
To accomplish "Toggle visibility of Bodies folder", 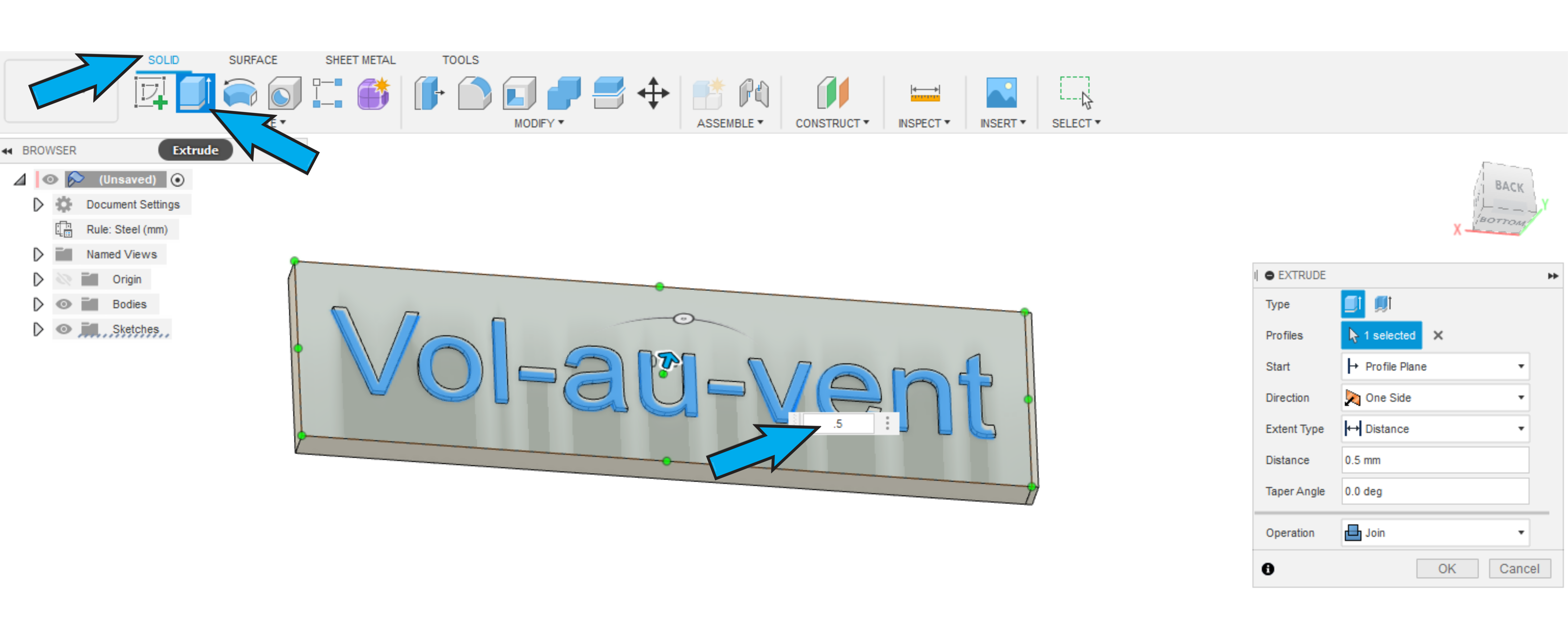I will pyautogui.click(x=64, y=304).
